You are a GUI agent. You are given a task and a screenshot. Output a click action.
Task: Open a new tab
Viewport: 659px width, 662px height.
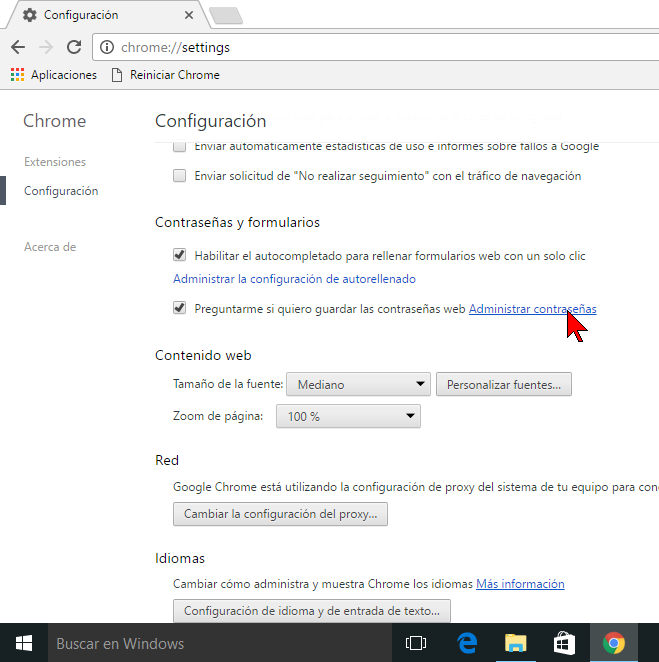pos(226,15)
